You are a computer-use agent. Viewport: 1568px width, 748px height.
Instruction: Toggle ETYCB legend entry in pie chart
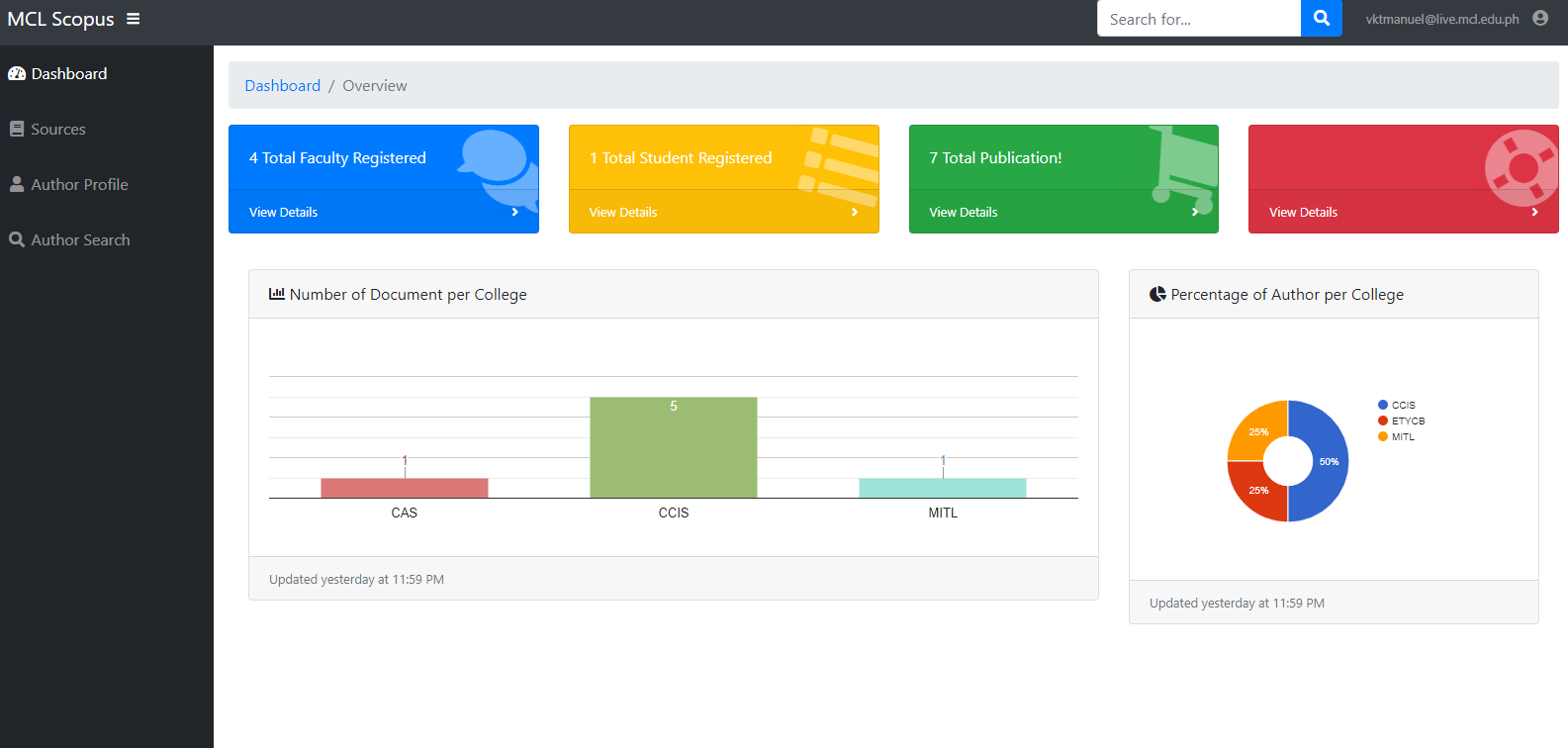coord(1402,421)
